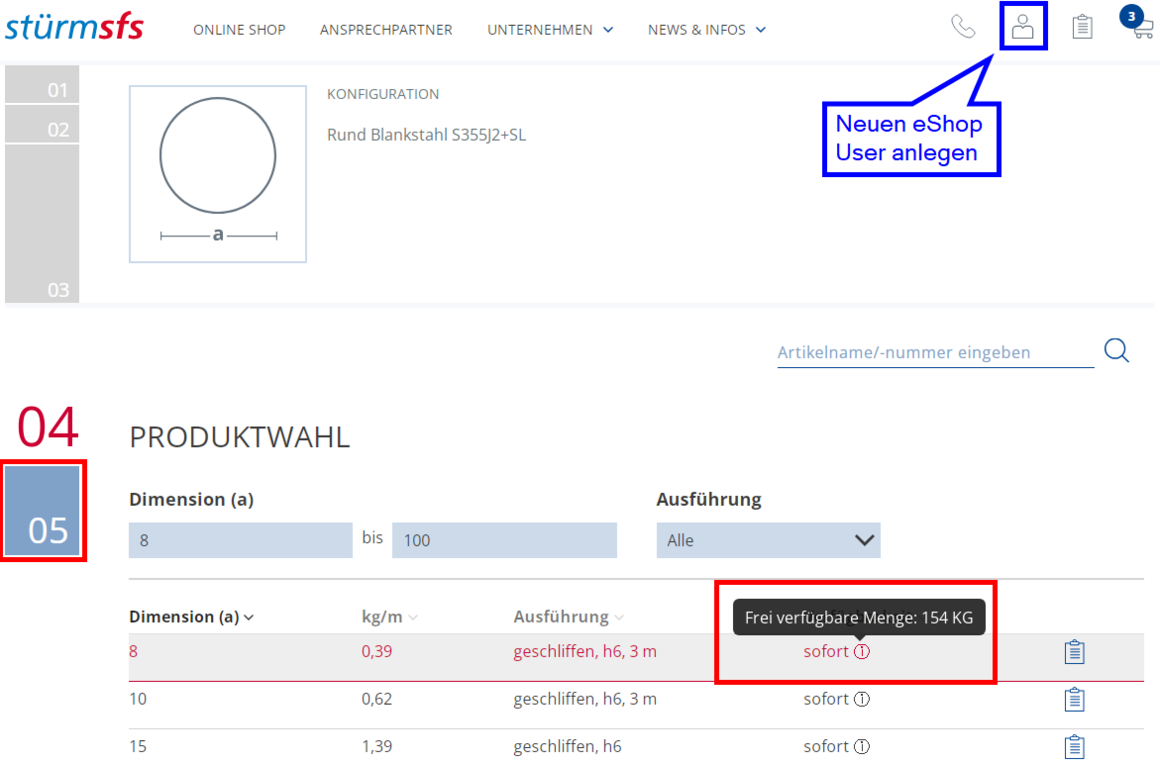Open the Ausführung dropdown showing Alle
The image size is (1160, 762).
768,540
